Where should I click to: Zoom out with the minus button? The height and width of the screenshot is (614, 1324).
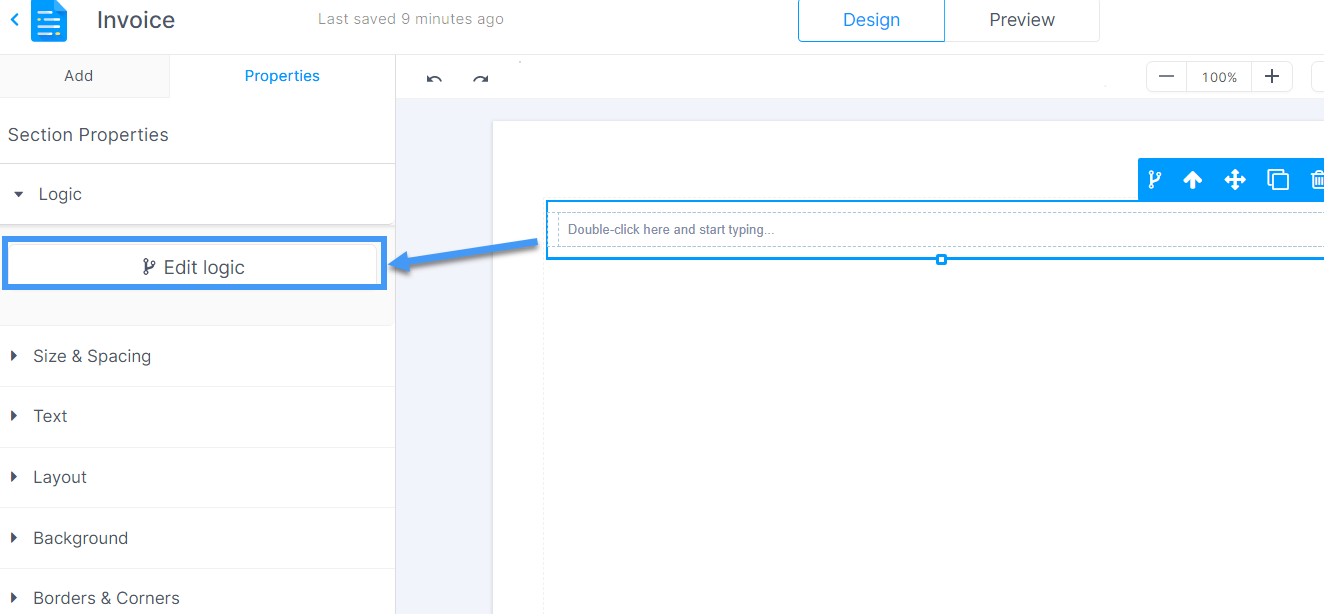click(x=1166, y=77)
